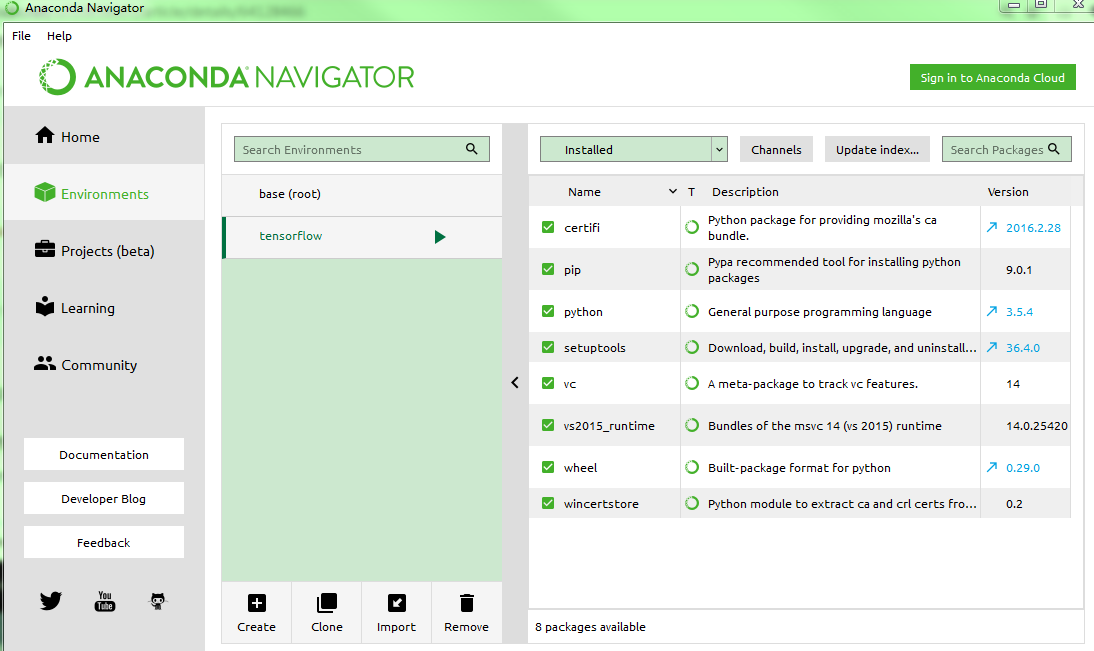Open the Help menu
The image size is (1094, 651).
(59, 36)
